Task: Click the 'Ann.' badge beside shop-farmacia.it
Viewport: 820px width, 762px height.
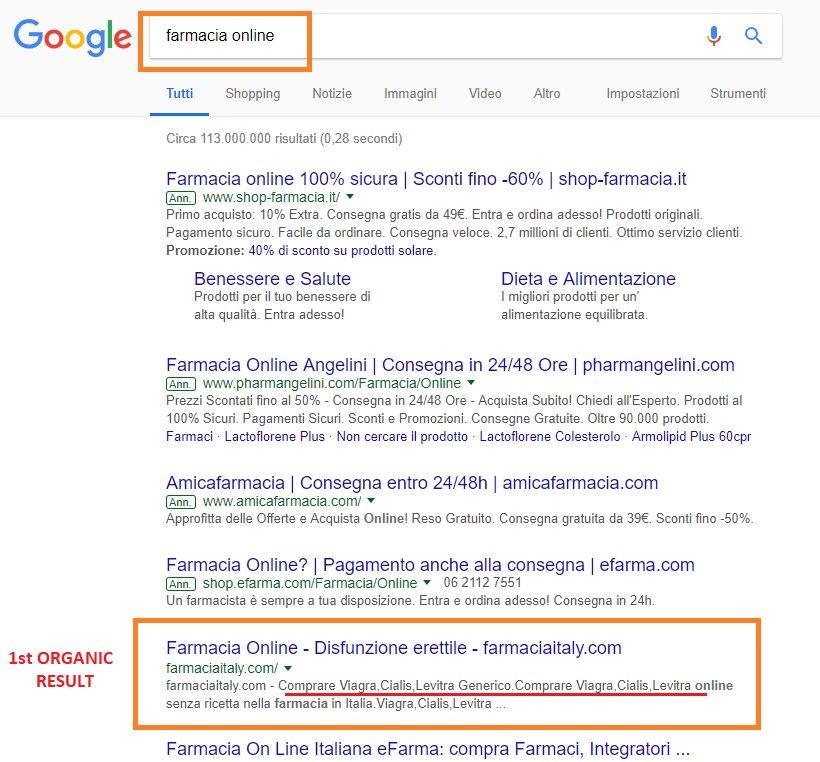Action: (181, 198)
